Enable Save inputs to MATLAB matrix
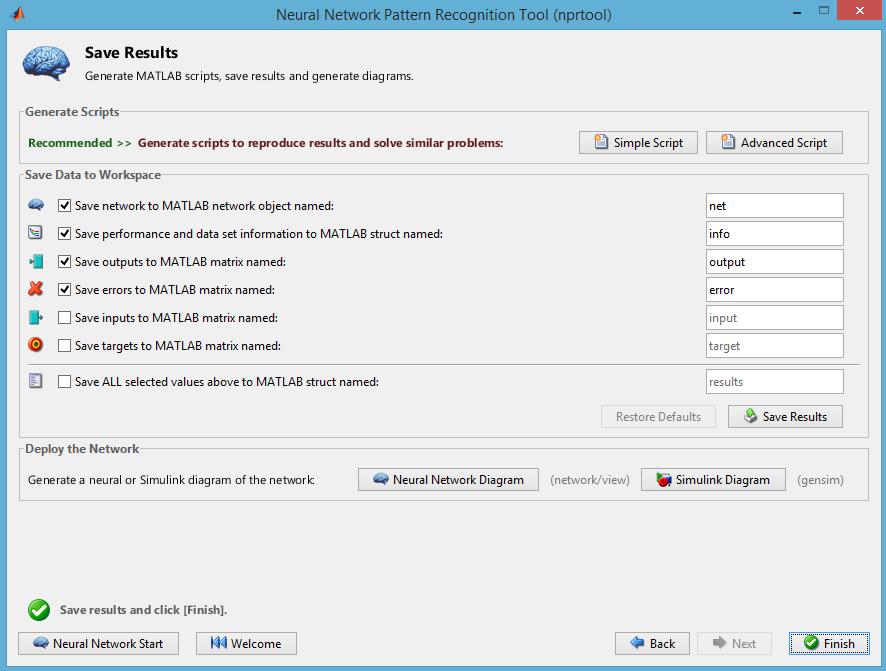The image size is (886, 671). pyautogui.click(x=64, y=318)
